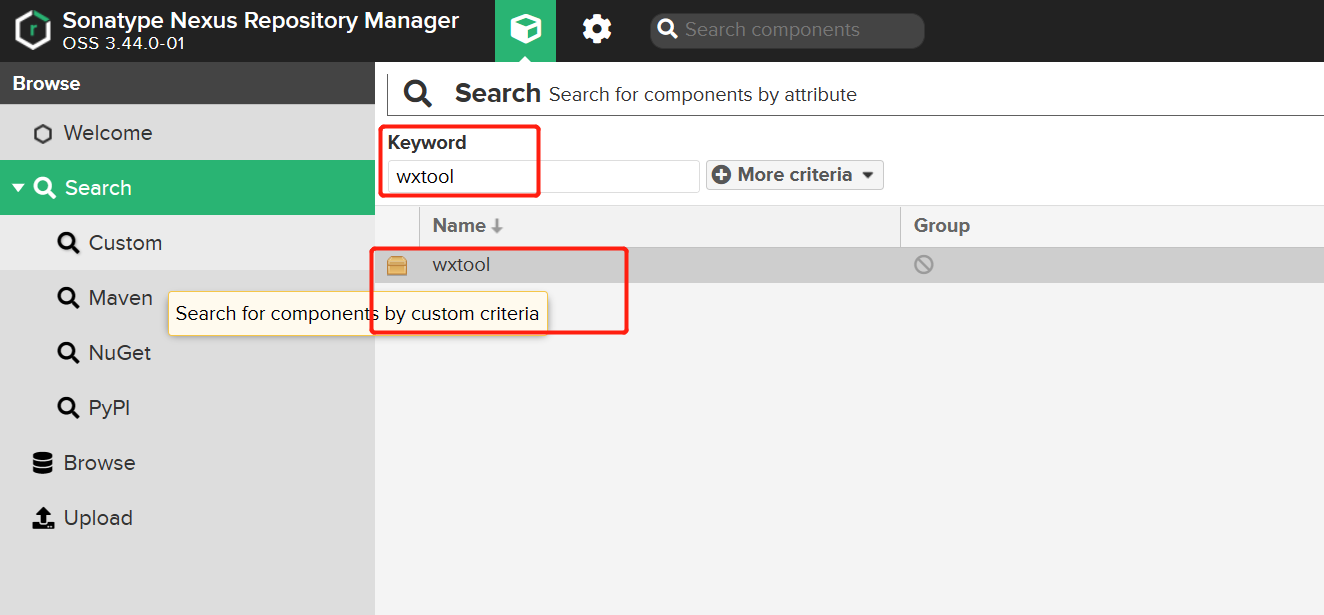Click the Welcome hexagon icon
This screenshot has height=615, width=1324.
tap(42, 134)
